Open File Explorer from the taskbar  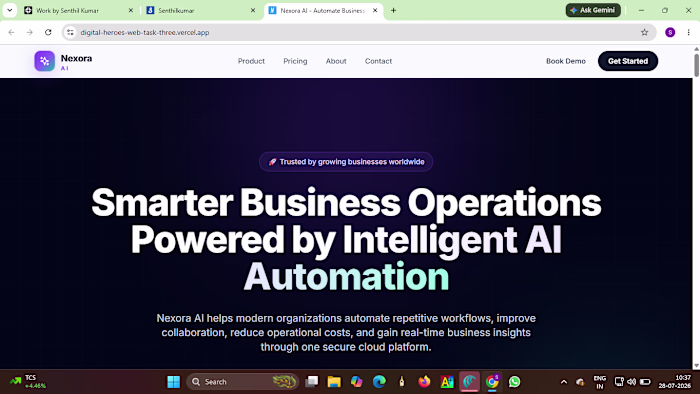point(334,382)
